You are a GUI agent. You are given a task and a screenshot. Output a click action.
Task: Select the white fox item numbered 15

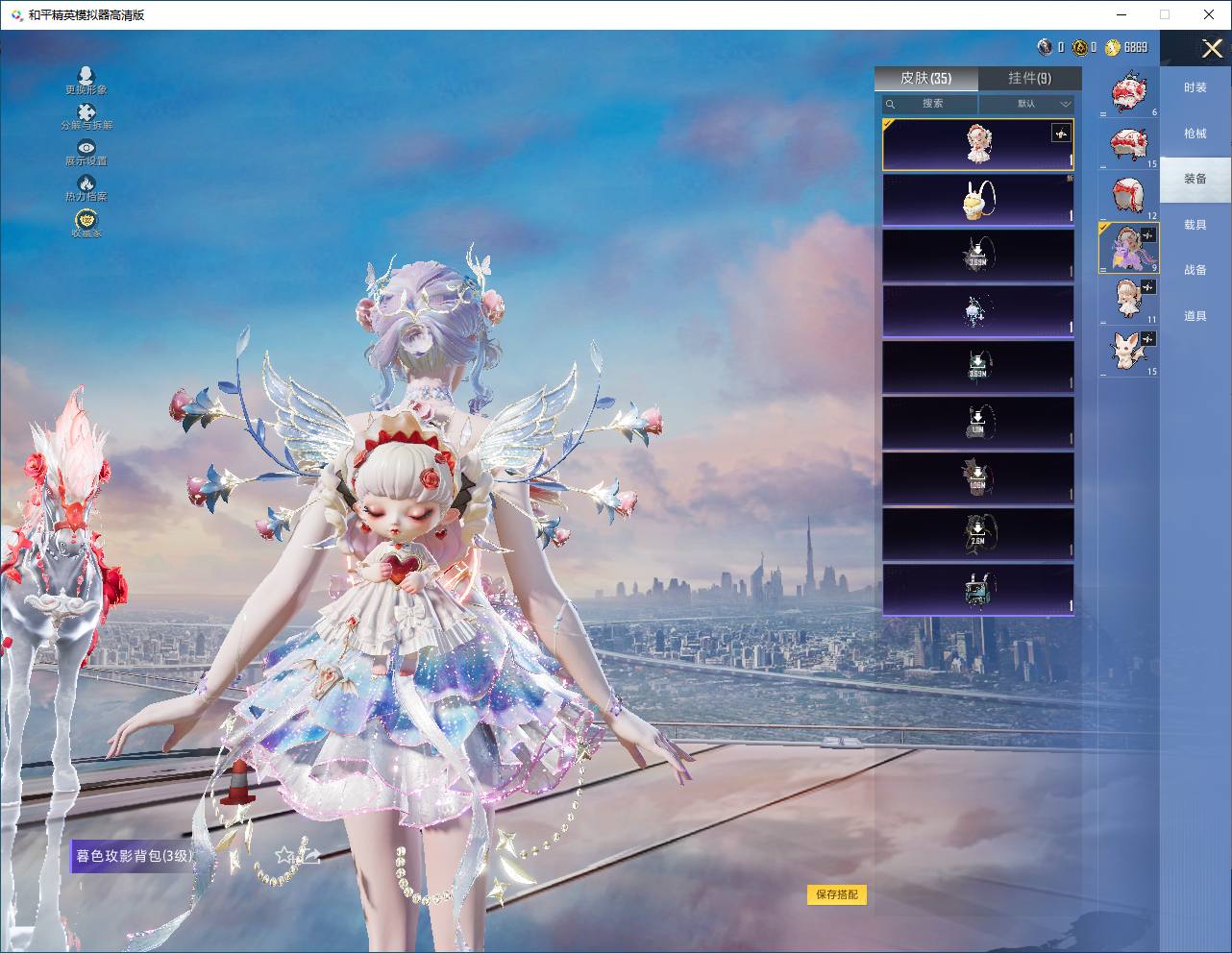[x=1129, y=352]
